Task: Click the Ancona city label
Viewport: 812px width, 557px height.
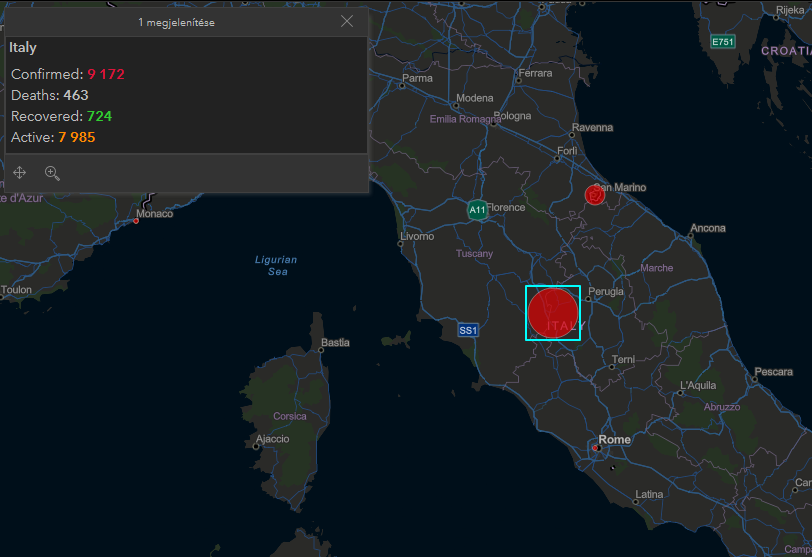Action: click(x=708, y=229)
